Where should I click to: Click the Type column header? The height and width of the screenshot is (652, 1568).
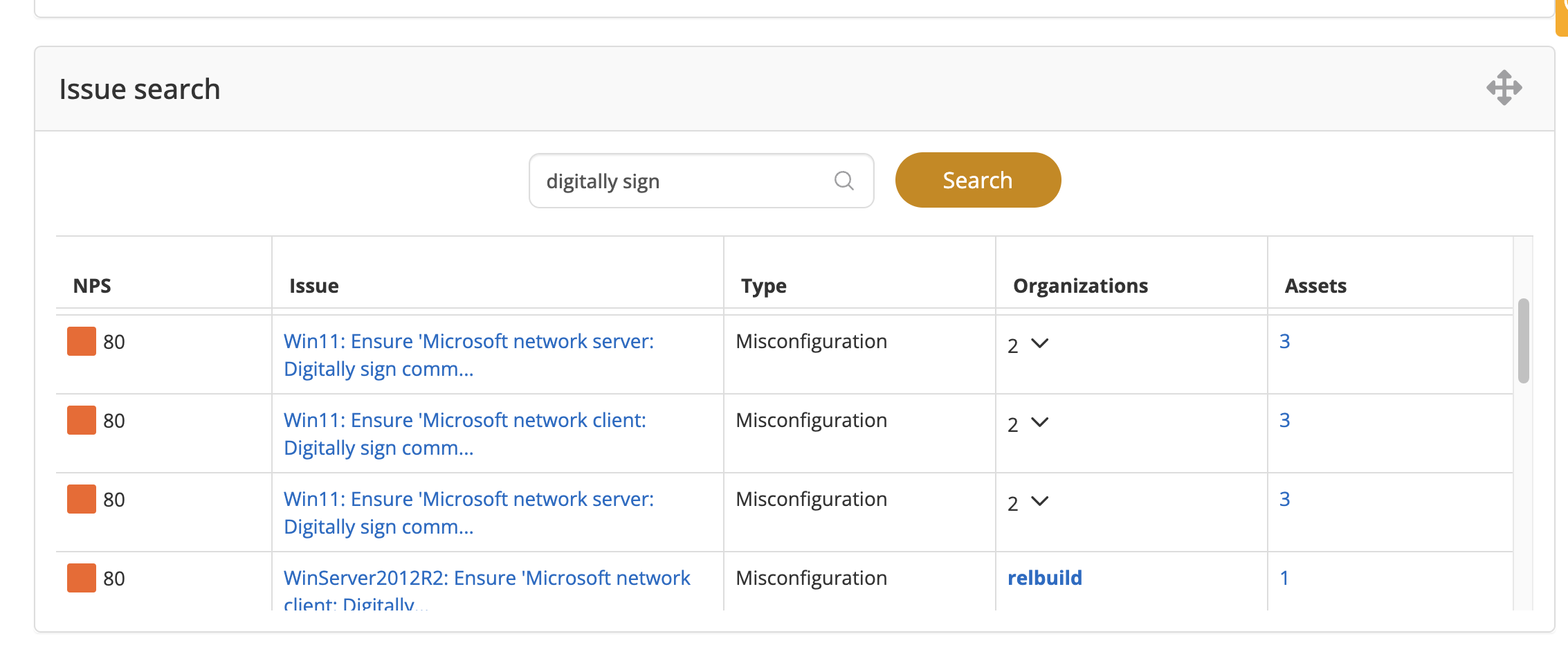click(763, 286)
